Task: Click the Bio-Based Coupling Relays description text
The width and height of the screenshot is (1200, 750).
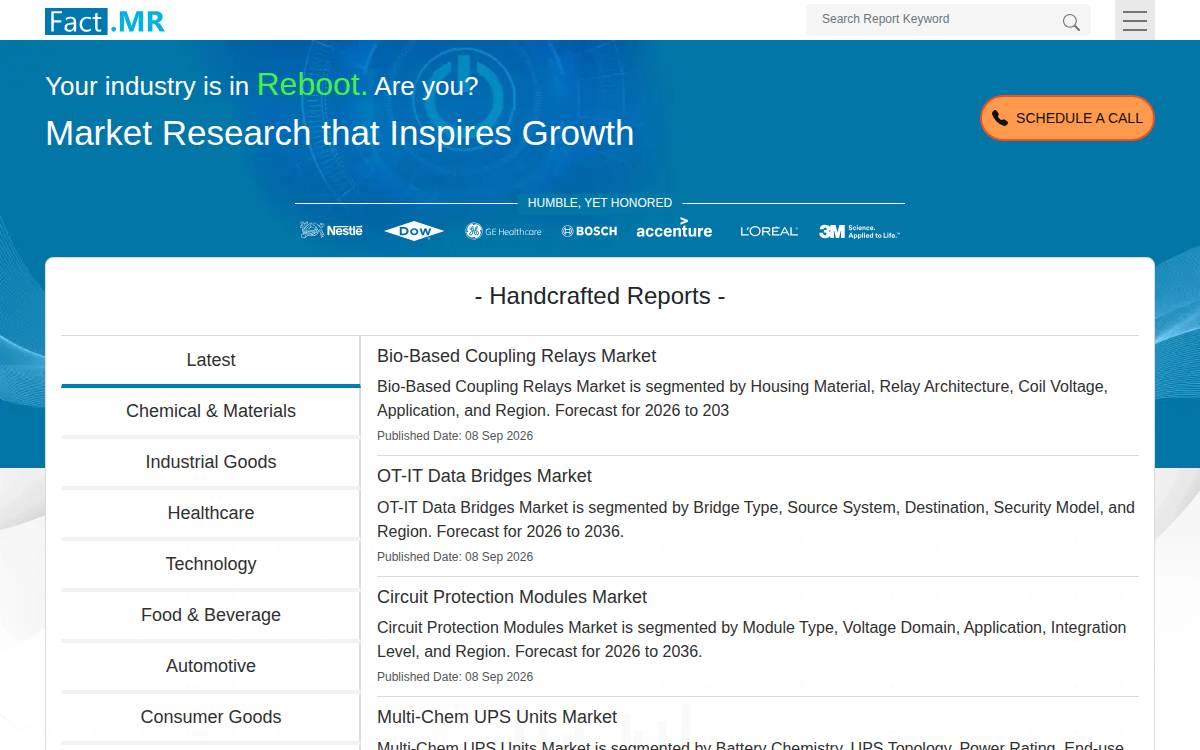Action: [742, 398]
